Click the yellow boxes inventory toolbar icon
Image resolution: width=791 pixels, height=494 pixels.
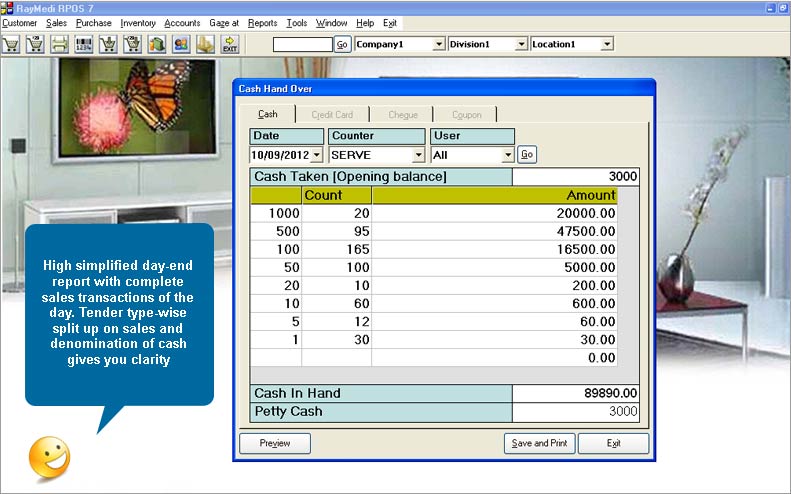[205, 44]
